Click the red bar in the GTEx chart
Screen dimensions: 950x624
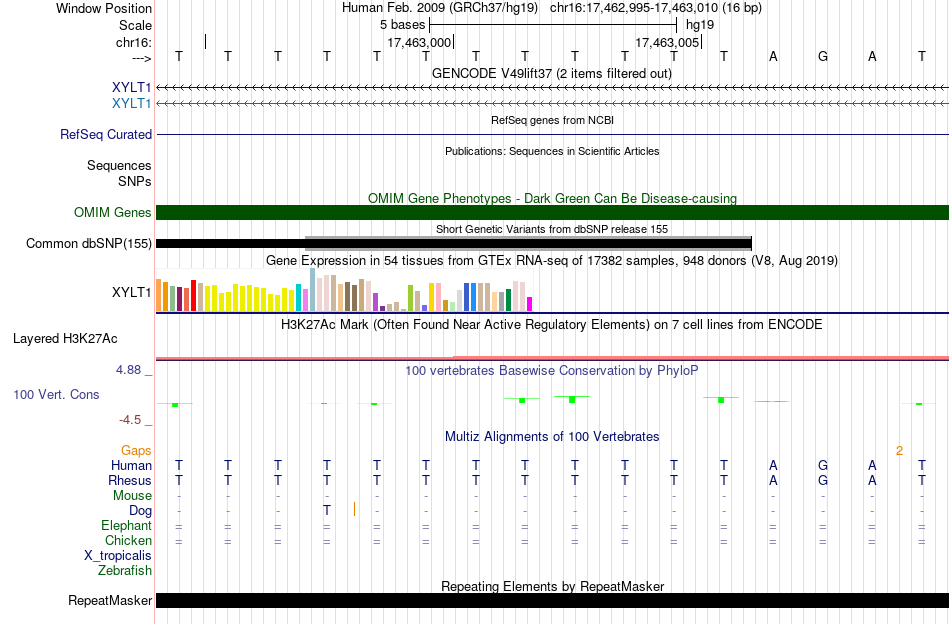[x=193, y=296]
